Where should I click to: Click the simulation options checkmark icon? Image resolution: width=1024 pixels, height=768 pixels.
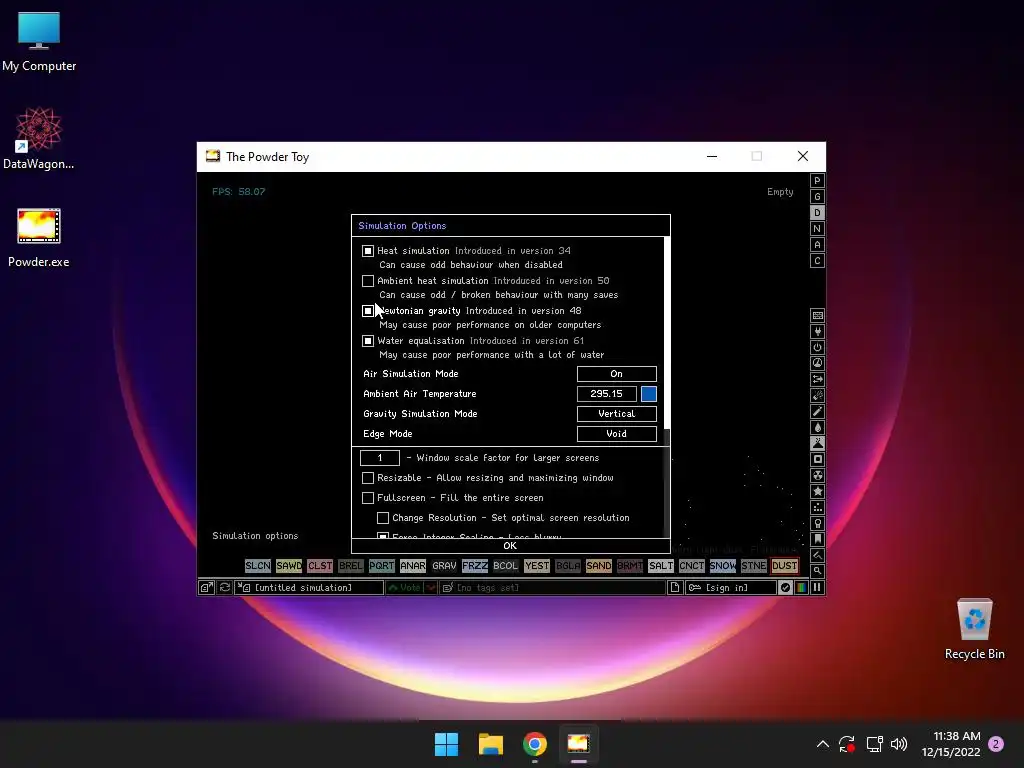click(x=786, y=587)
